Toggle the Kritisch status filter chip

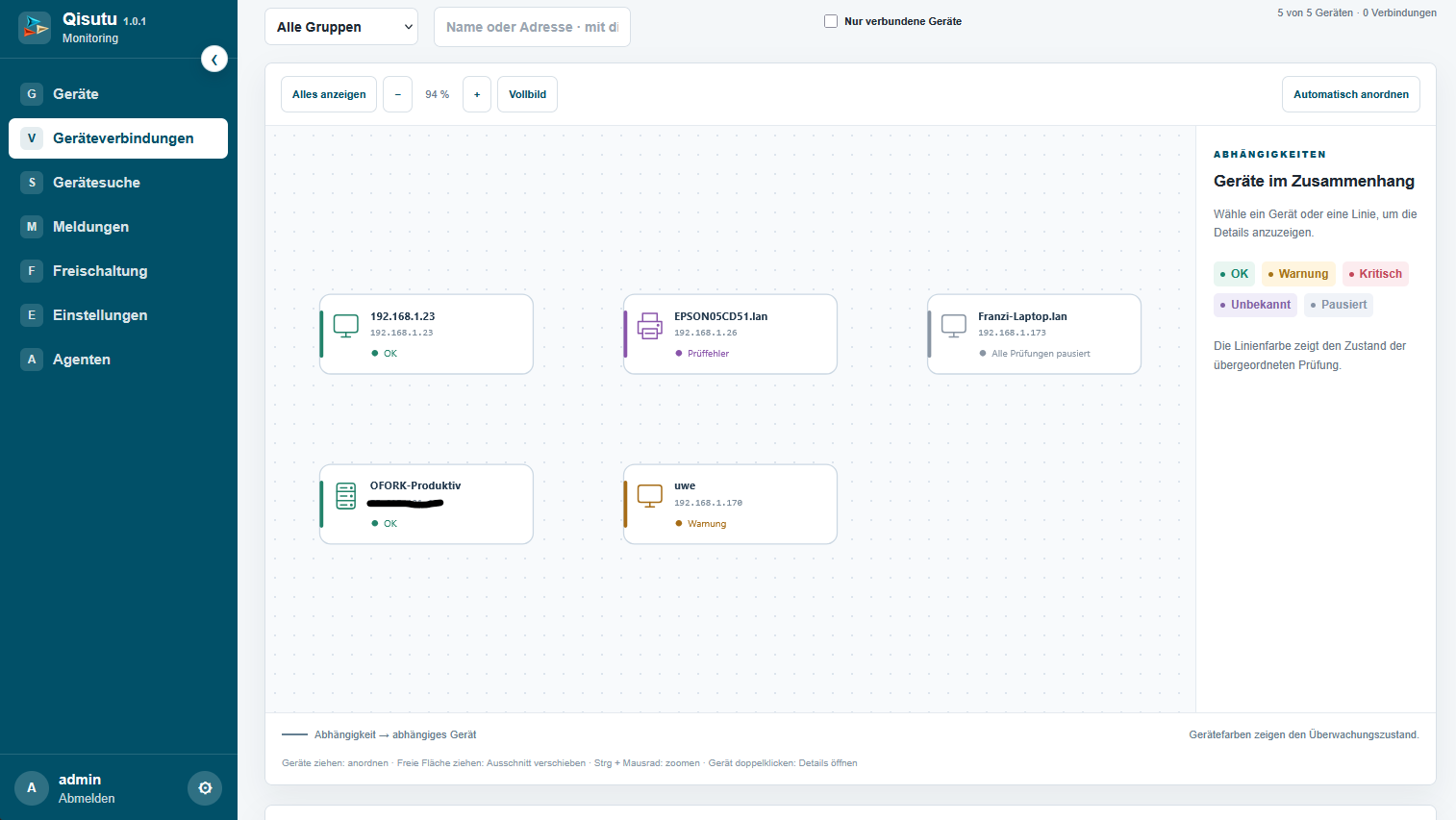pyautogui.click(x=1375, y=274)
